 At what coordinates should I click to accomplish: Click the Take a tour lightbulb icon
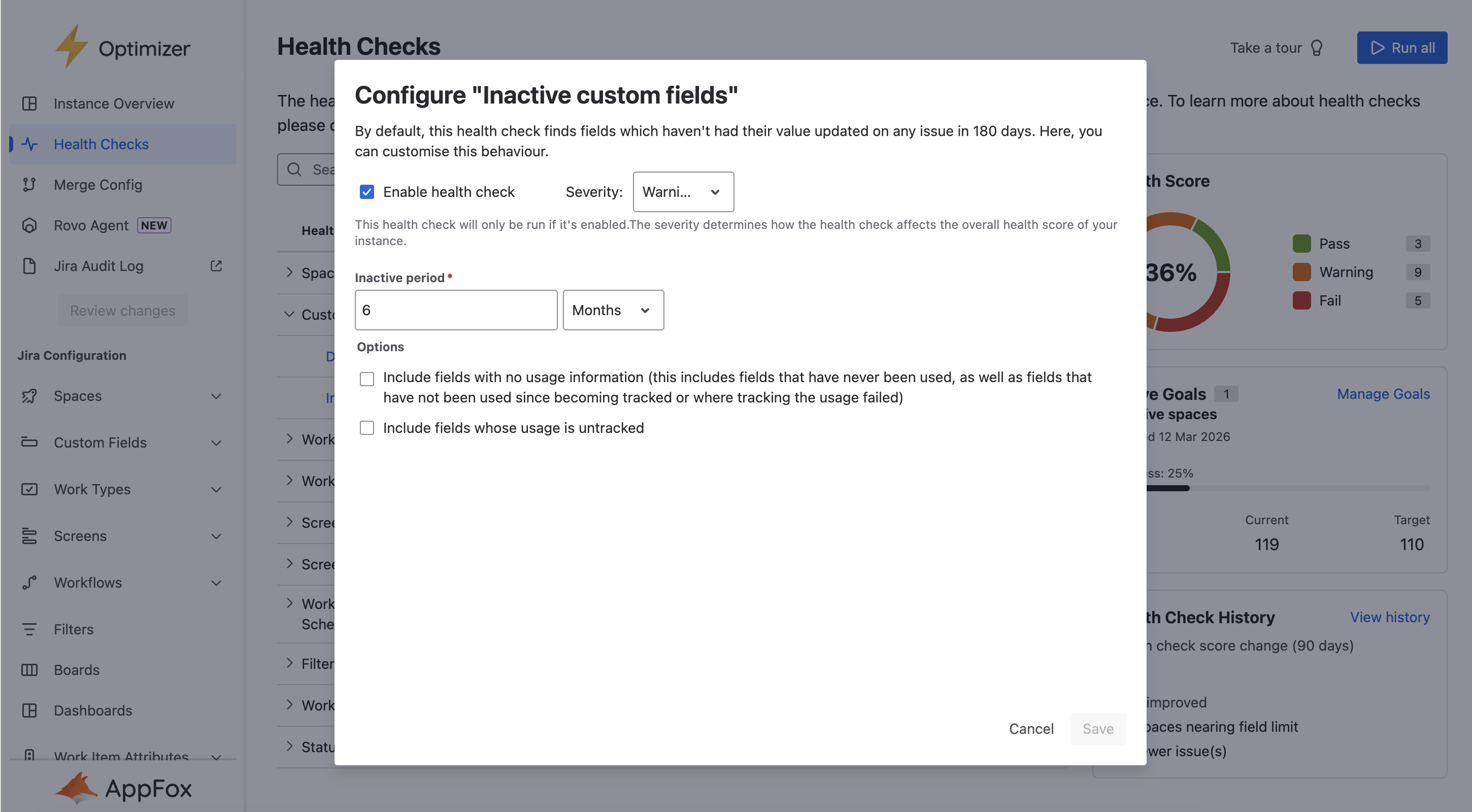(1317, 47)
